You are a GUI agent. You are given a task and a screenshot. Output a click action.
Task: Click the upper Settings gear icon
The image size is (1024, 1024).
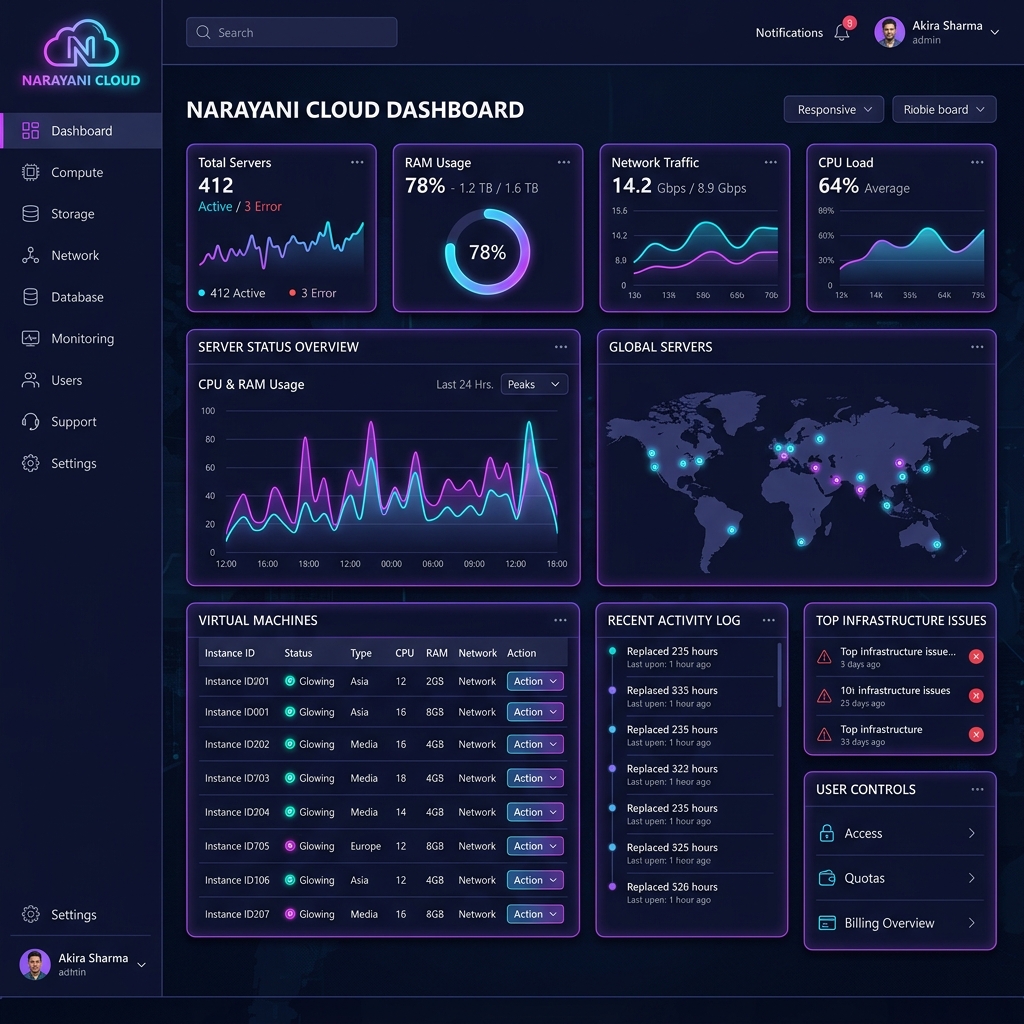coord(30,463)
